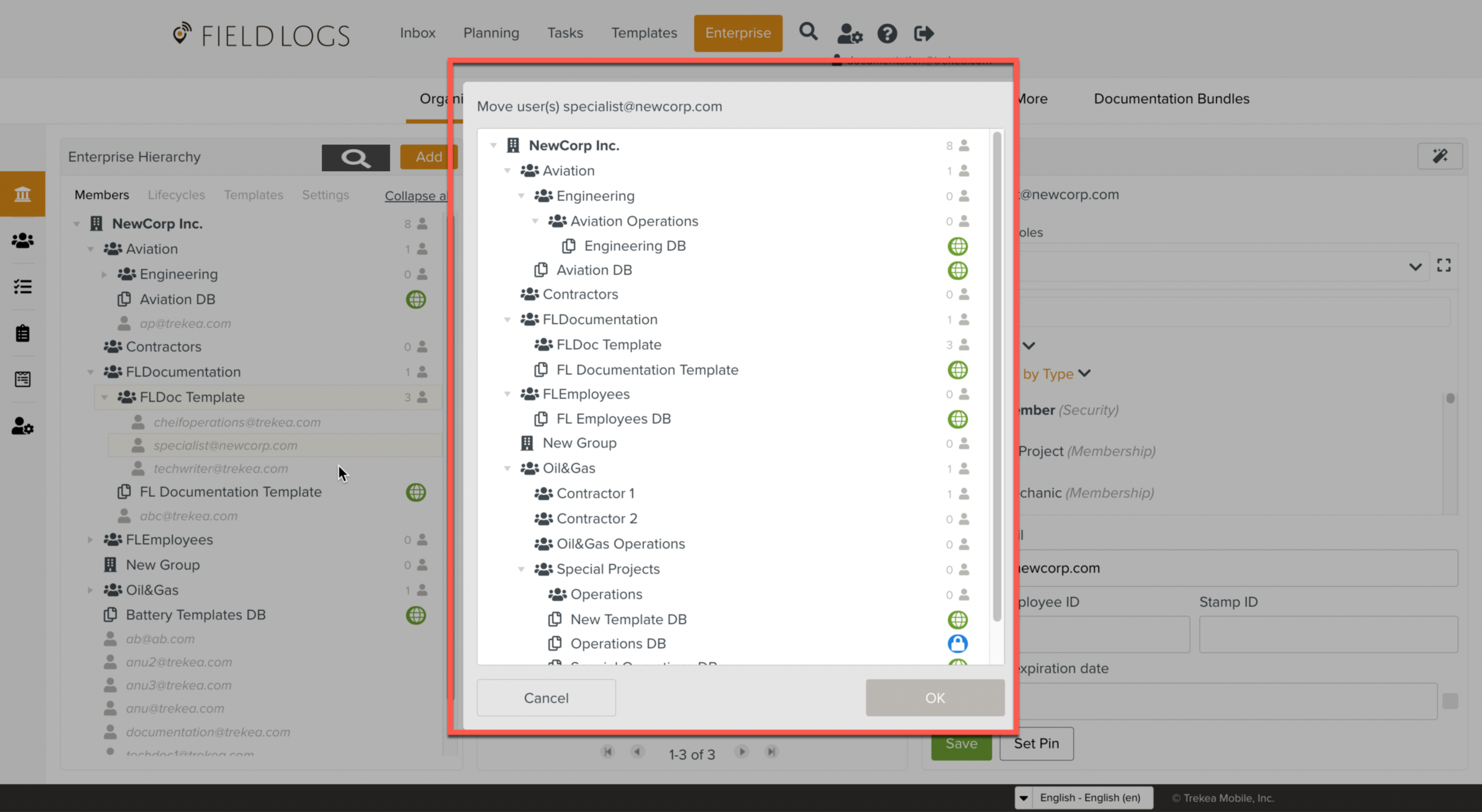Switch to Documentation Bundles tab
1482x812 pixels.
1171,99
